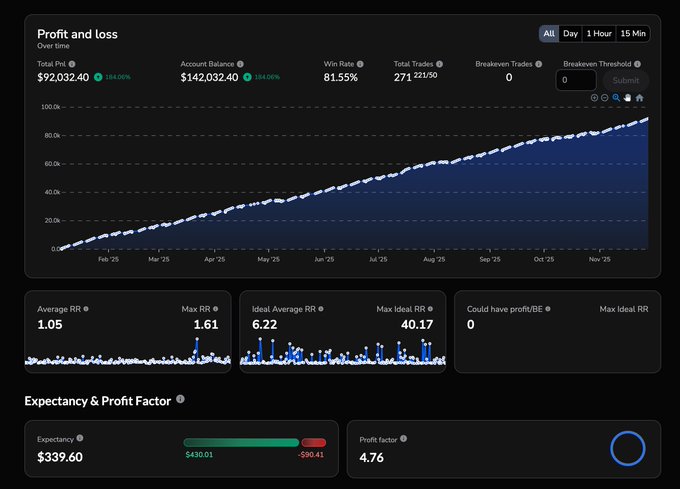The width and height of the screenshot is (680, 489).
Task: Click the $142,032.40 balance value
Action: 209,78
